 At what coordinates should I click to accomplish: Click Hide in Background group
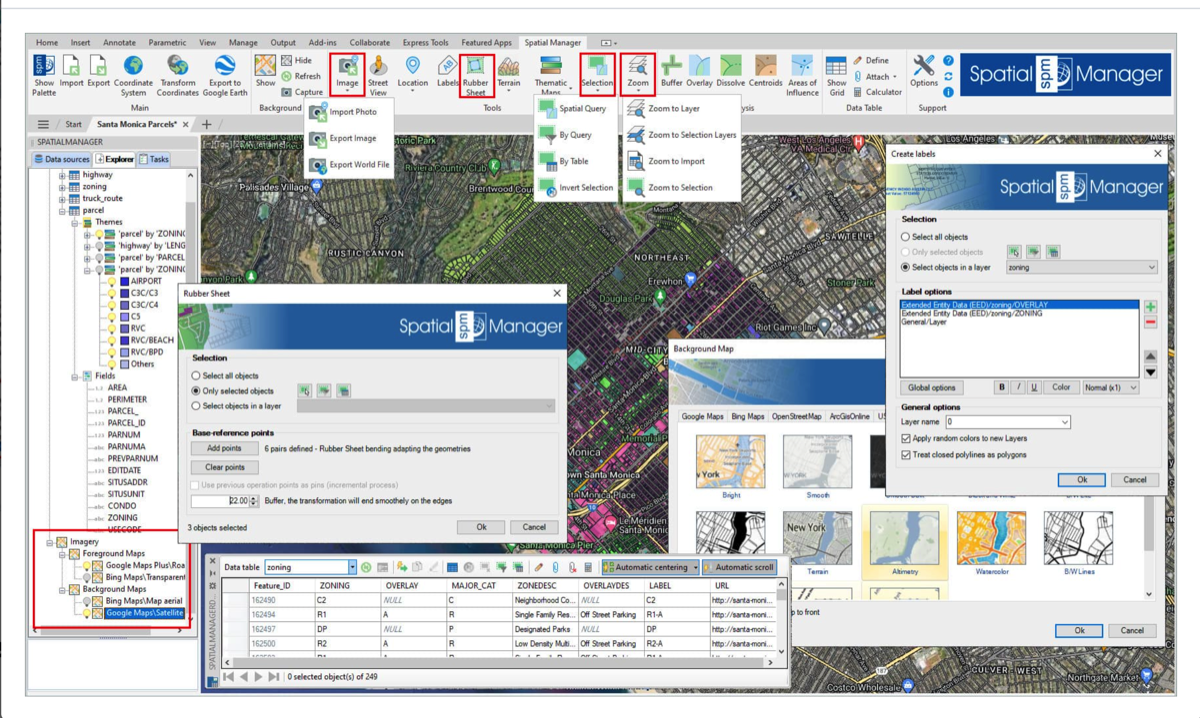298,61
